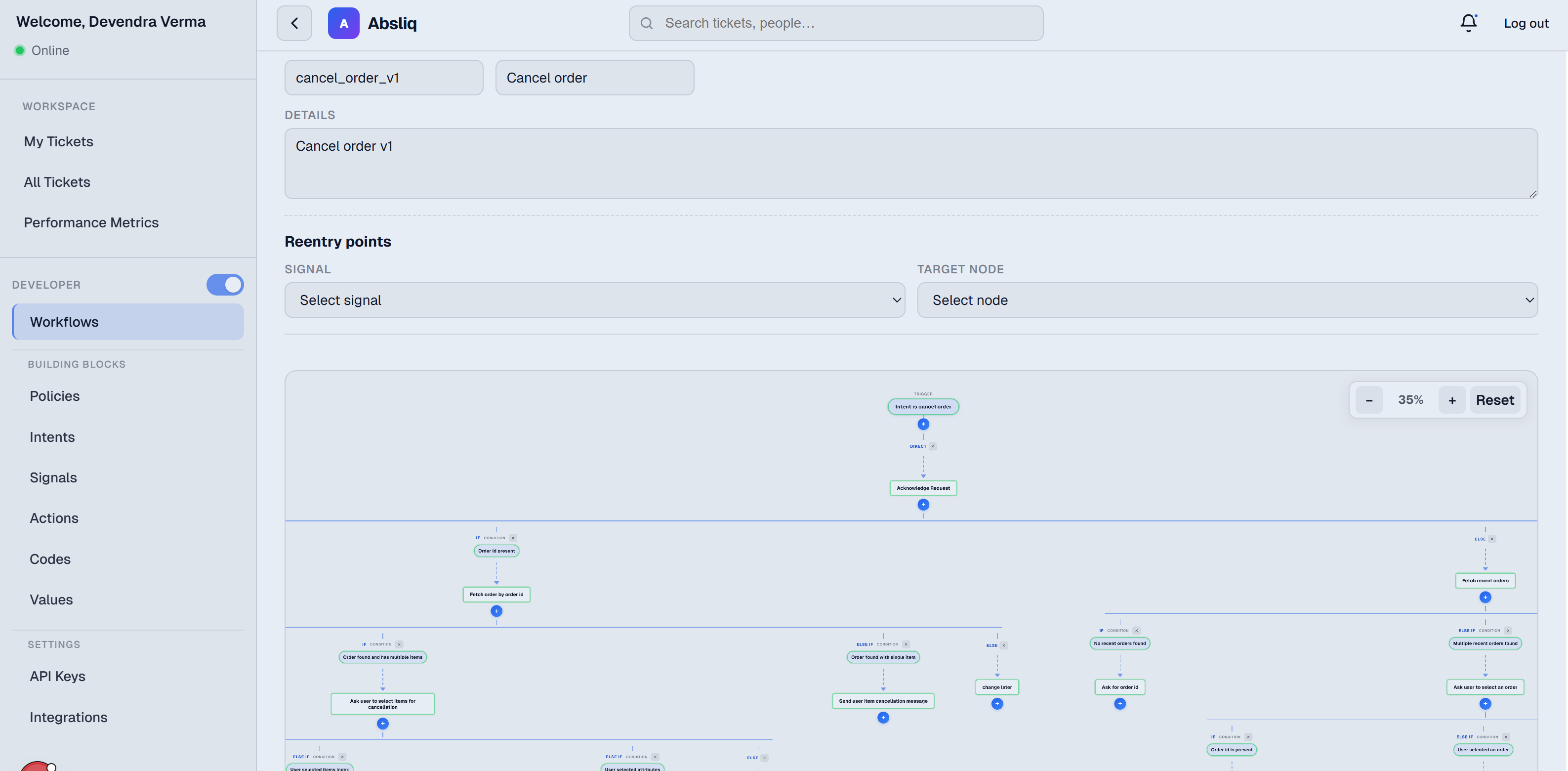Select the 35% zoom level text

click(x=1410, y=400)
